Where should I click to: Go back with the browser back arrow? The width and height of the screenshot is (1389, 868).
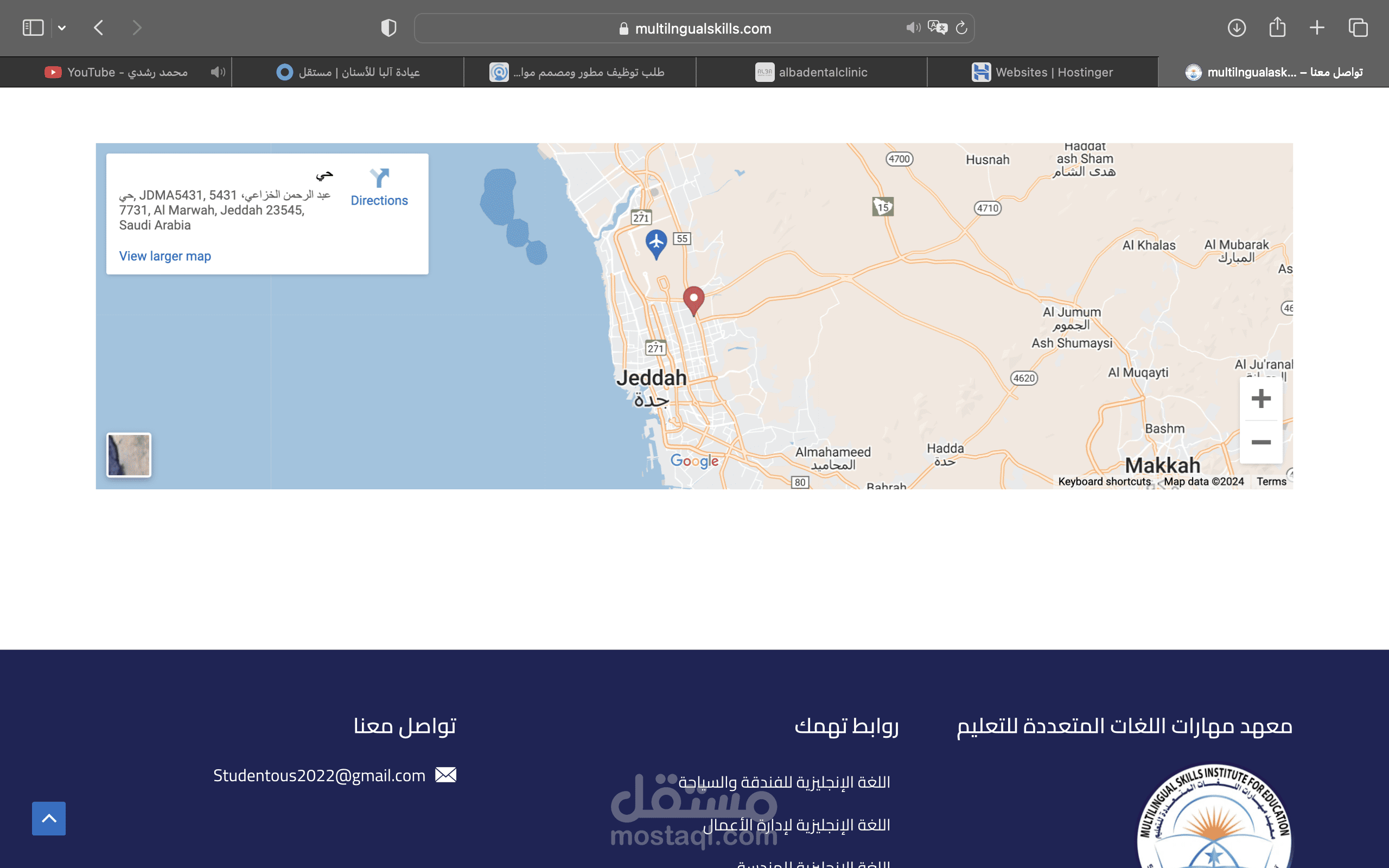99,28
